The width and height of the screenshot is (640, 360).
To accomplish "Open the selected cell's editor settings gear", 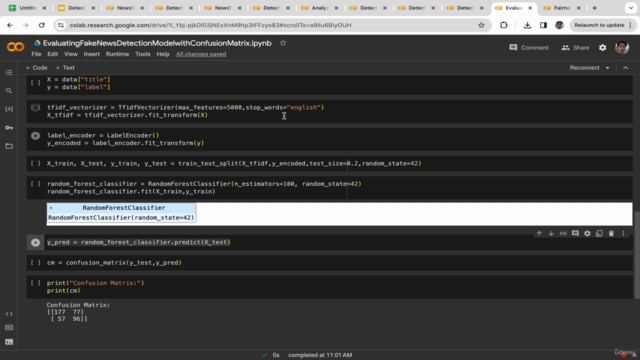I will 587,233.
